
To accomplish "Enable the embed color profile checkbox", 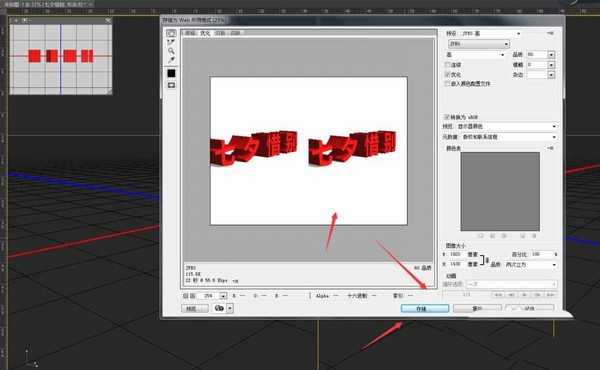I will tap(447, 83).
